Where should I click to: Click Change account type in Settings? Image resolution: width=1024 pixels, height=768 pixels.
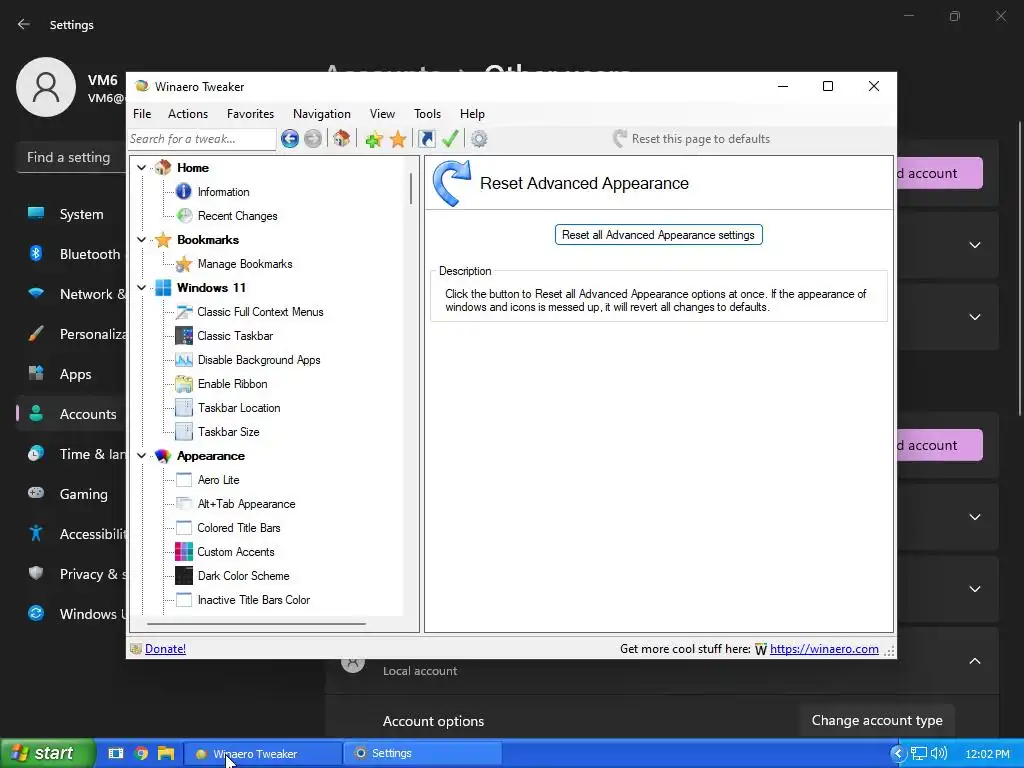[x=877, y=720]
